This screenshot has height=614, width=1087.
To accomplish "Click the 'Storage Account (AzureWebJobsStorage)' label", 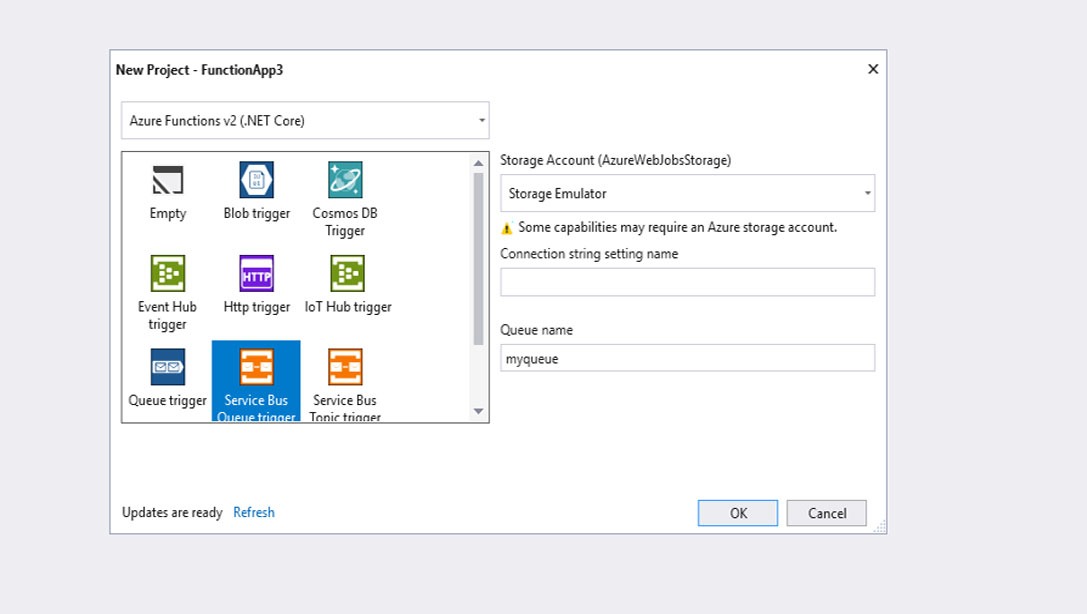I will point(616,160).
